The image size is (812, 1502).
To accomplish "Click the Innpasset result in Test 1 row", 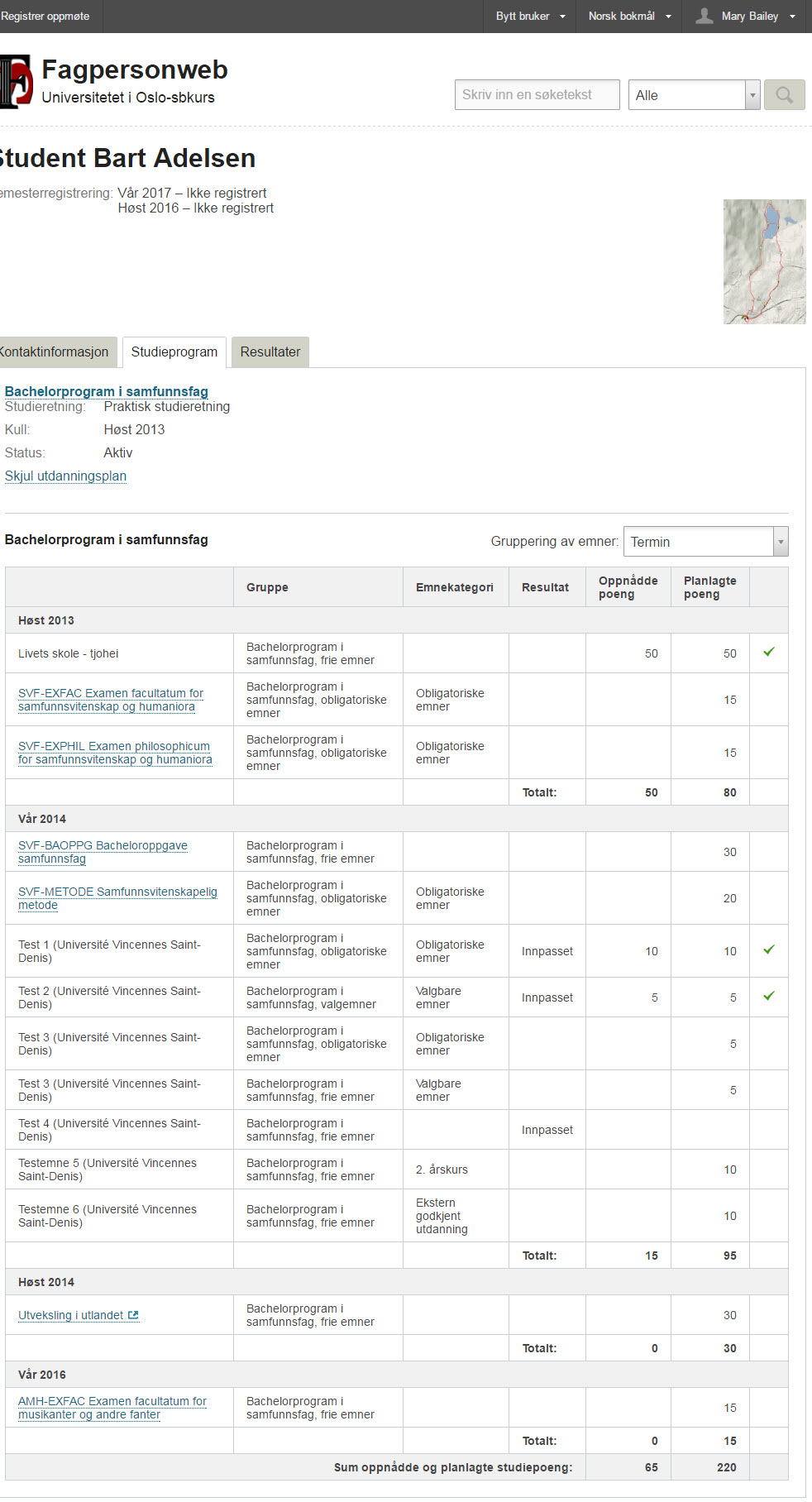I will tap(547, 951).
